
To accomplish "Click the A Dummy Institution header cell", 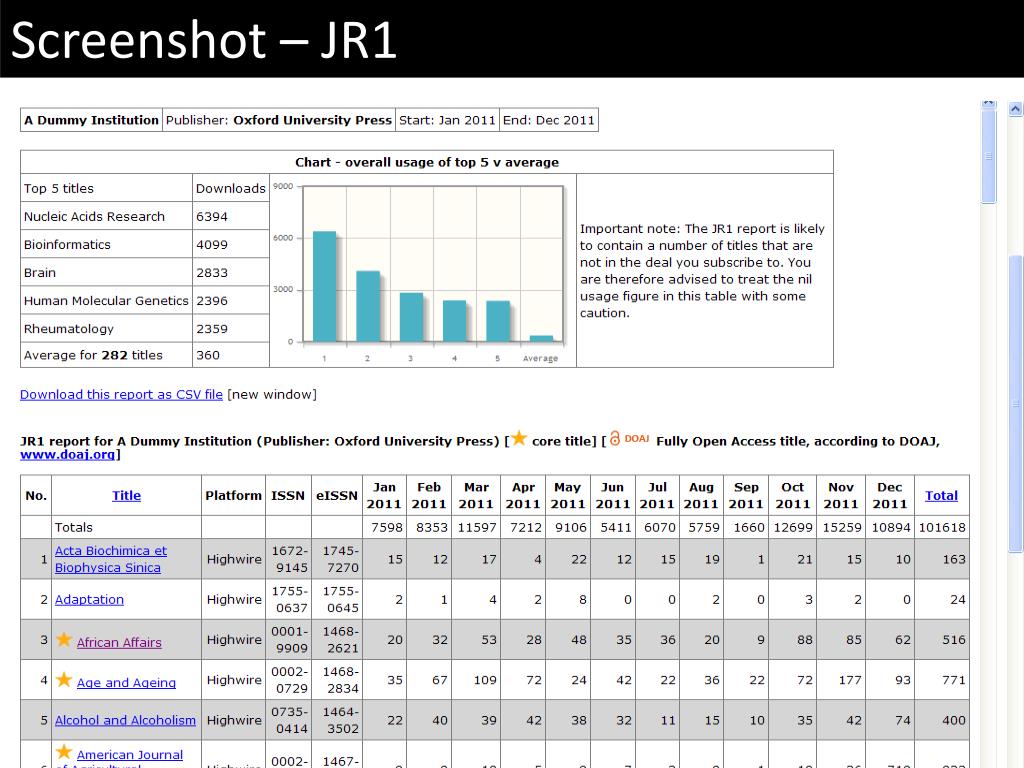I will pyautogui.click(x=91, y=120).
